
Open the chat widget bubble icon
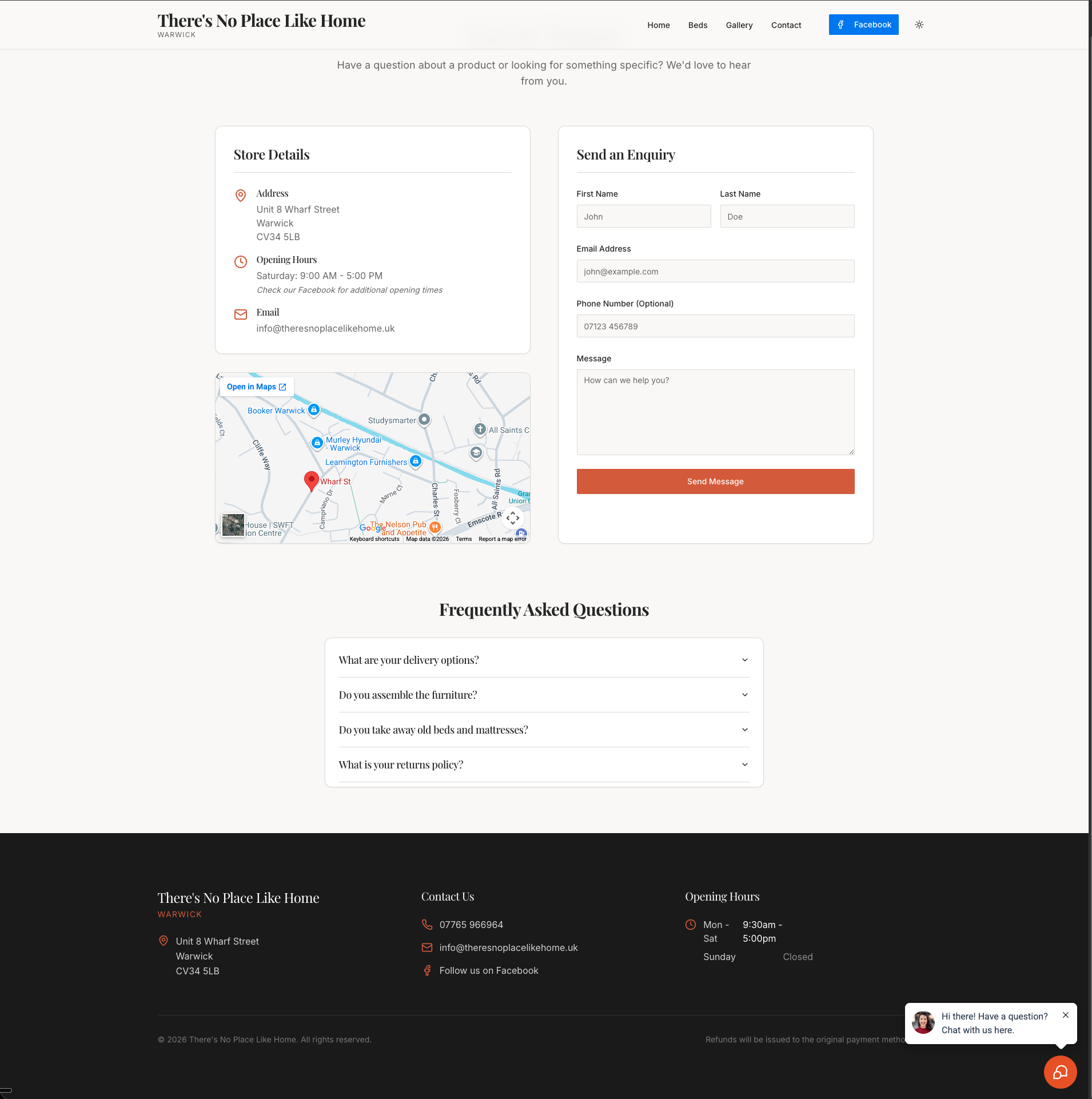[1060, 1072]
